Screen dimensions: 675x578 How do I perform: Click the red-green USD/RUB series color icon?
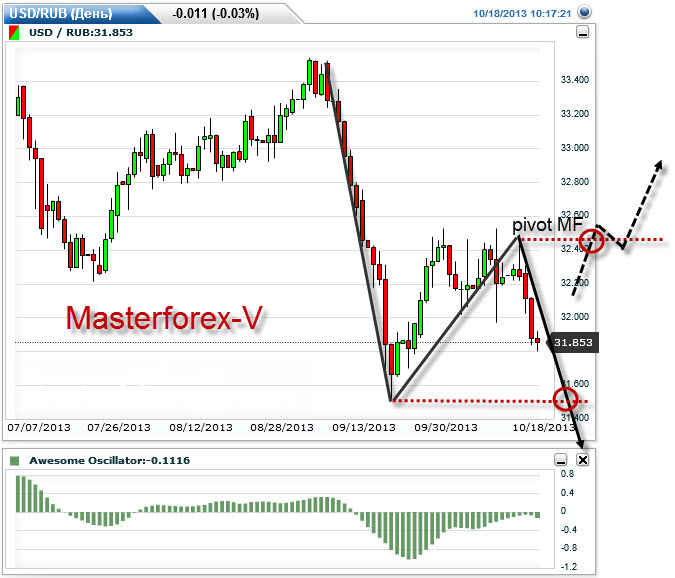14,33
